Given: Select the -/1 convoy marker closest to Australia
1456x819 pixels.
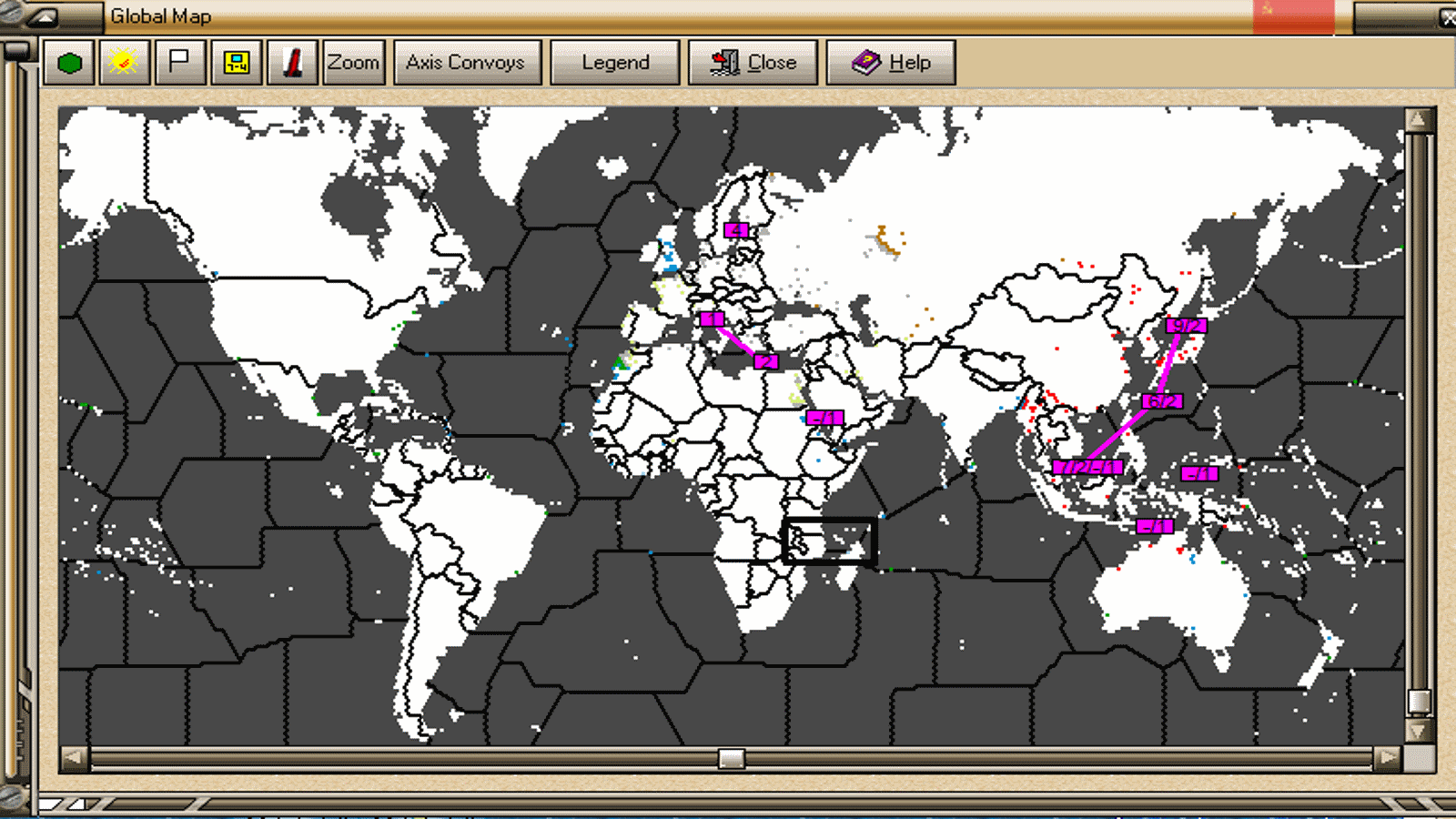Looking at the screenshot, I should coord(1155,526).
